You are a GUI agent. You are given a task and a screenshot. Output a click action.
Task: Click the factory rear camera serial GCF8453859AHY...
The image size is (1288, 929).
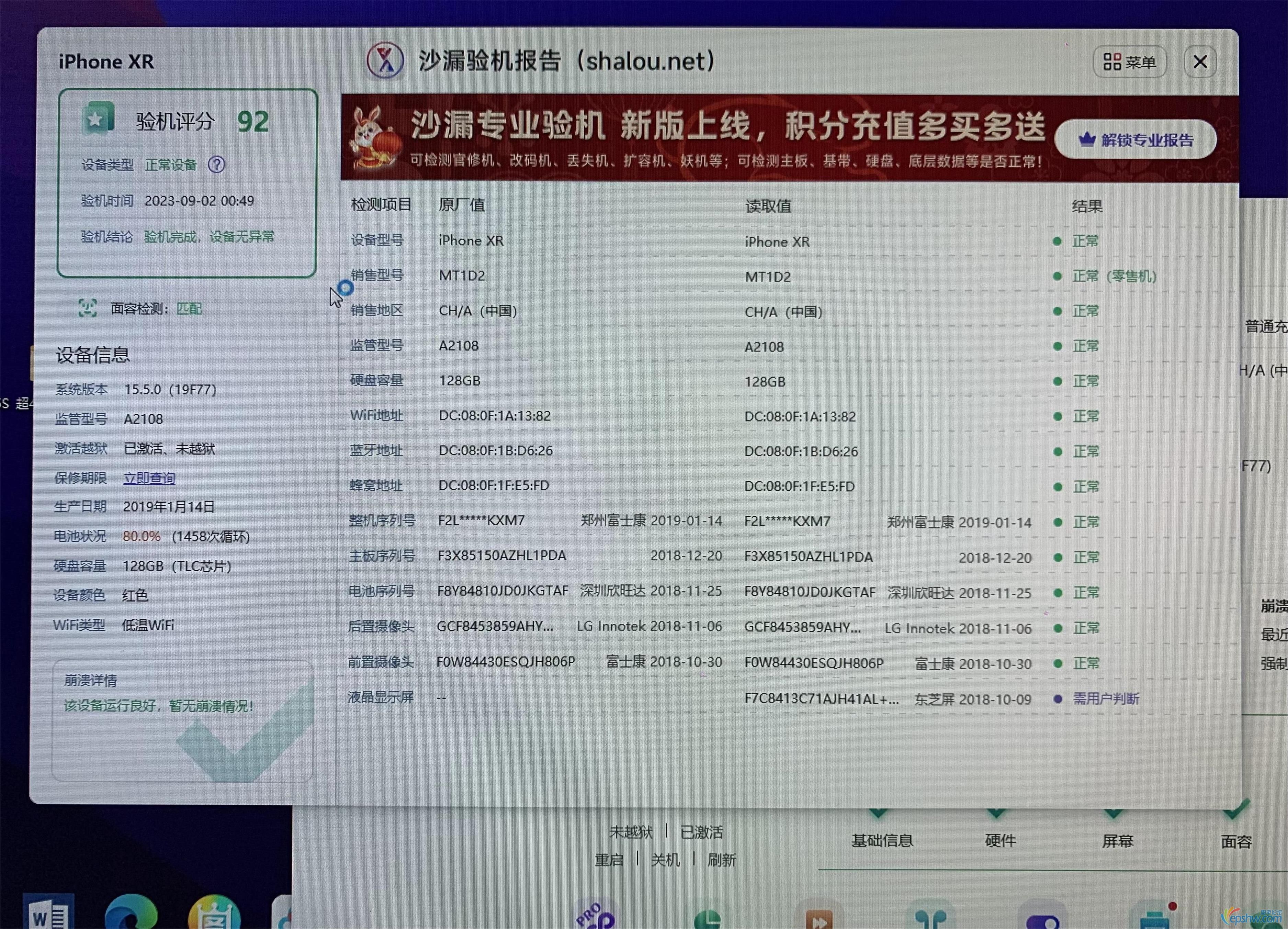pos(495,626)
